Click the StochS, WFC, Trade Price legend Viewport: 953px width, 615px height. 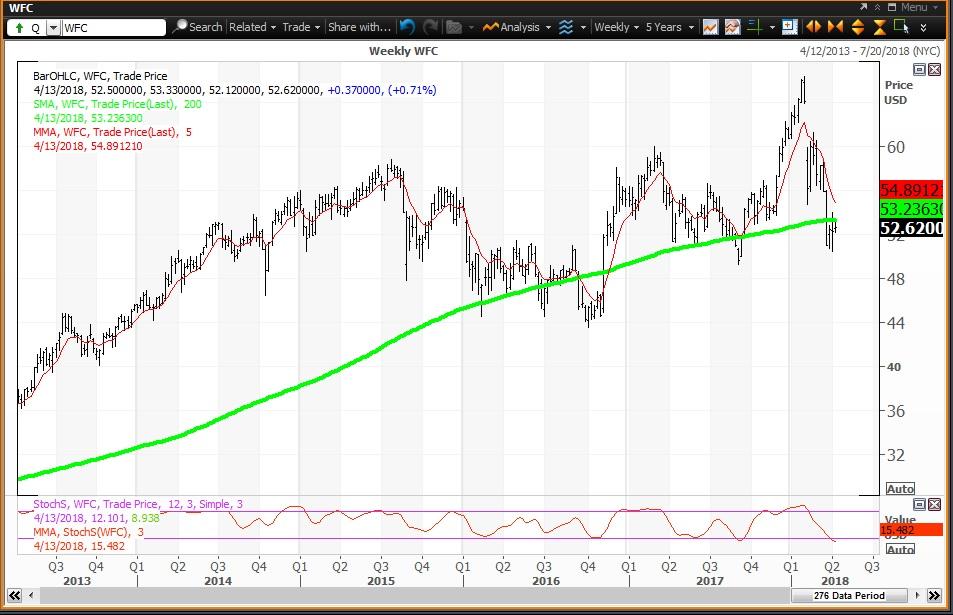[138, 504]
